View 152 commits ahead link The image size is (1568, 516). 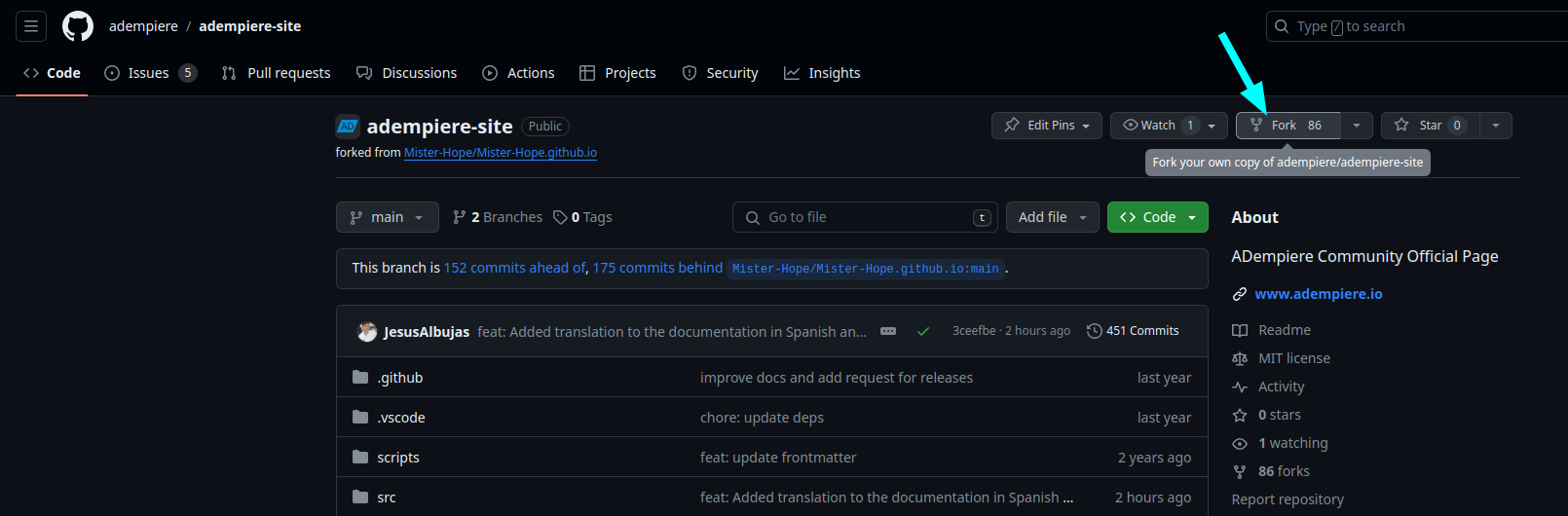pyautogui.click(x=515, y=268)
